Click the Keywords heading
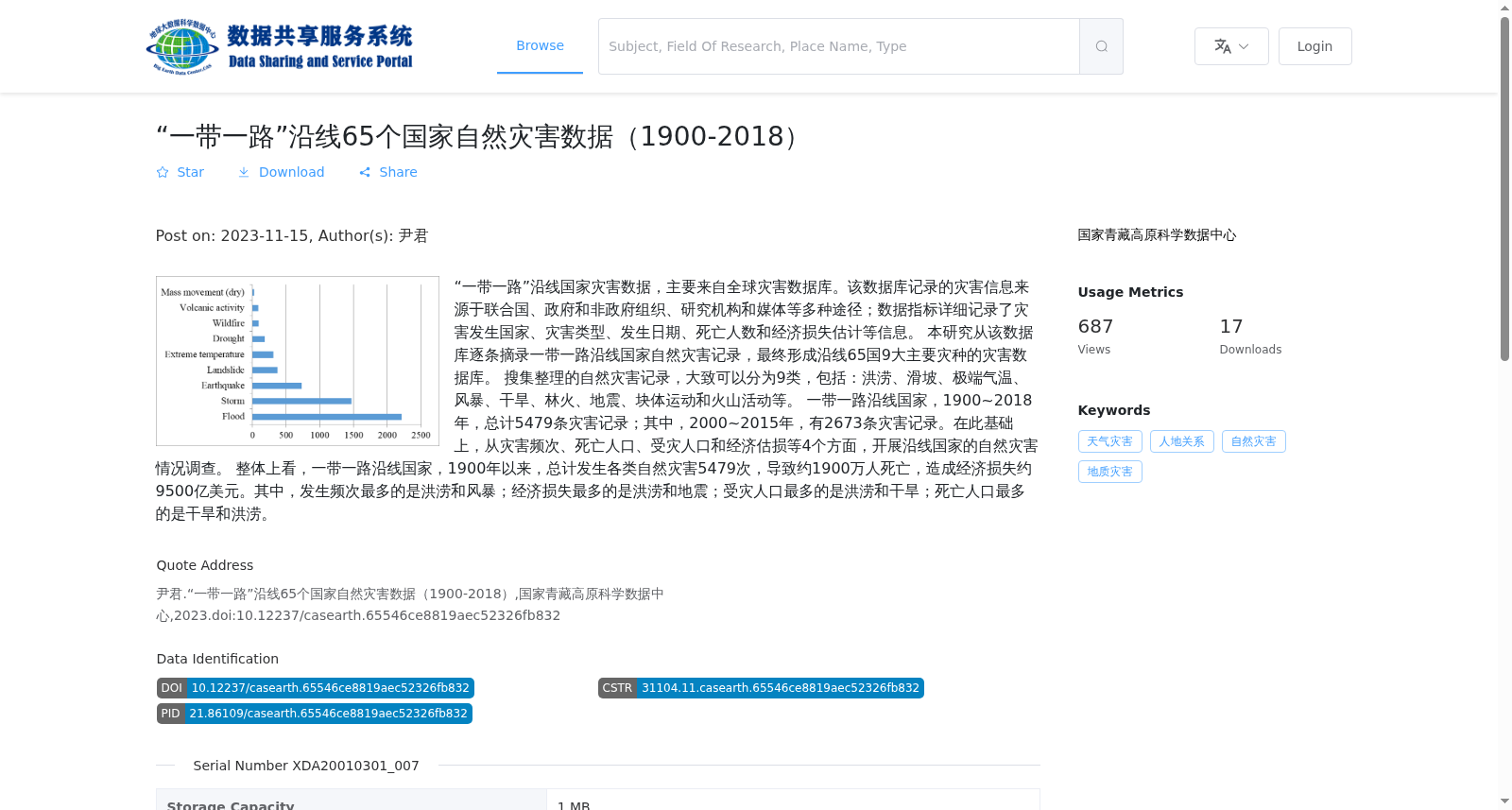This screenshot has width=1512, height=810. pos(1113,410)
